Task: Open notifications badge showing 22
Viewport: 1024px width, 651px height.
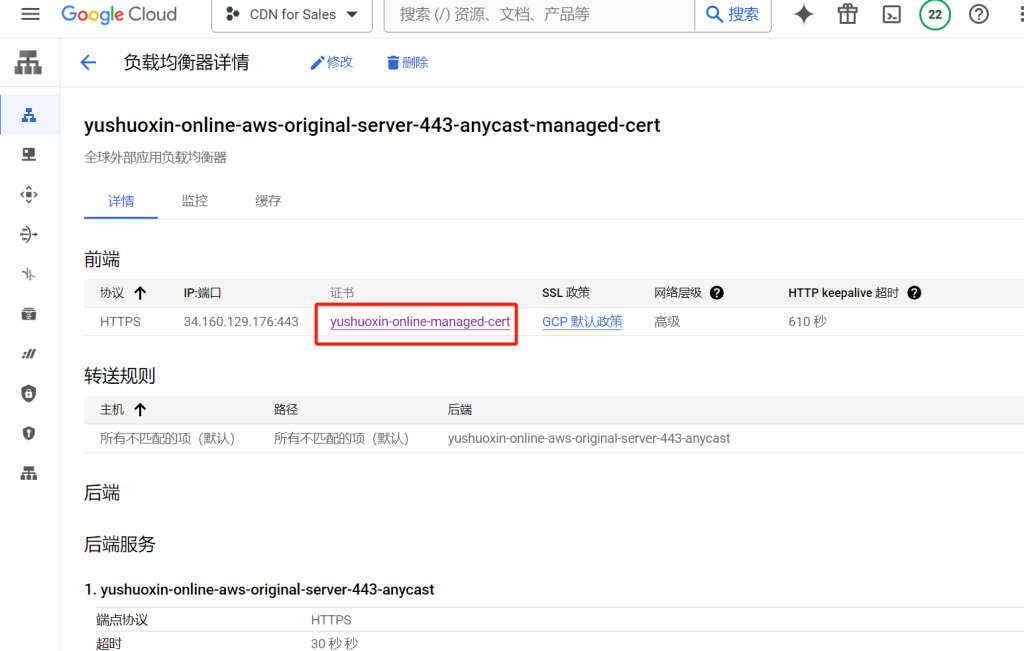Action: 935,14
